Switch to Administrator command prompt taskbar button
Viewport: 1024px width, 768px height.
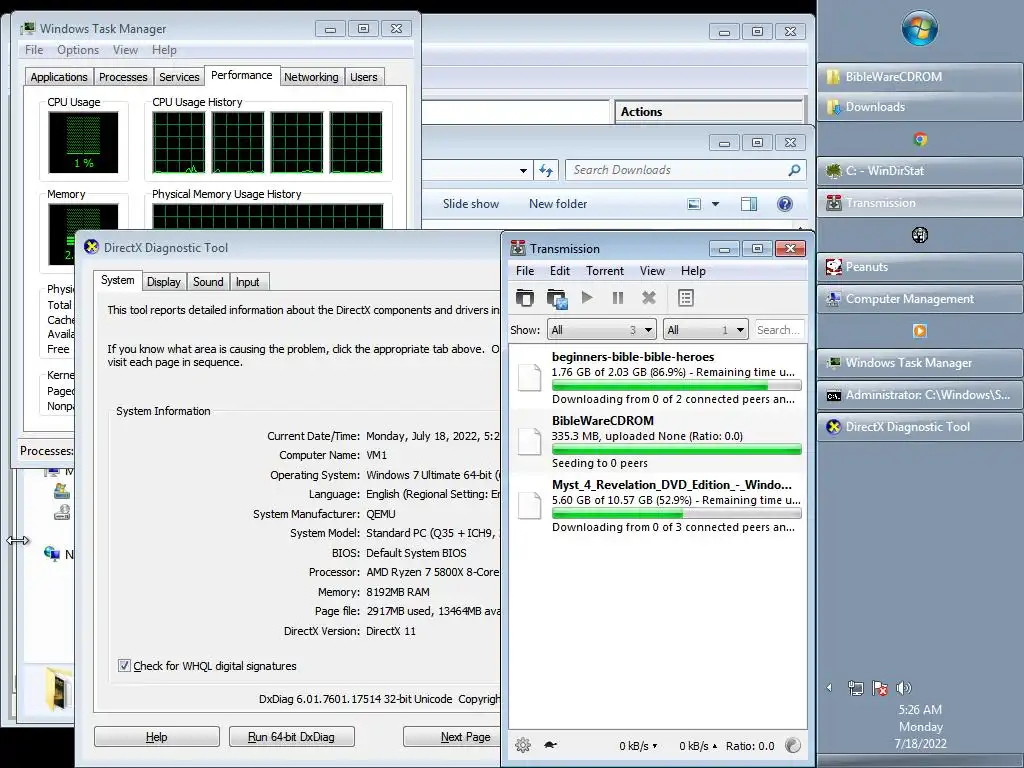click(920, 394)
